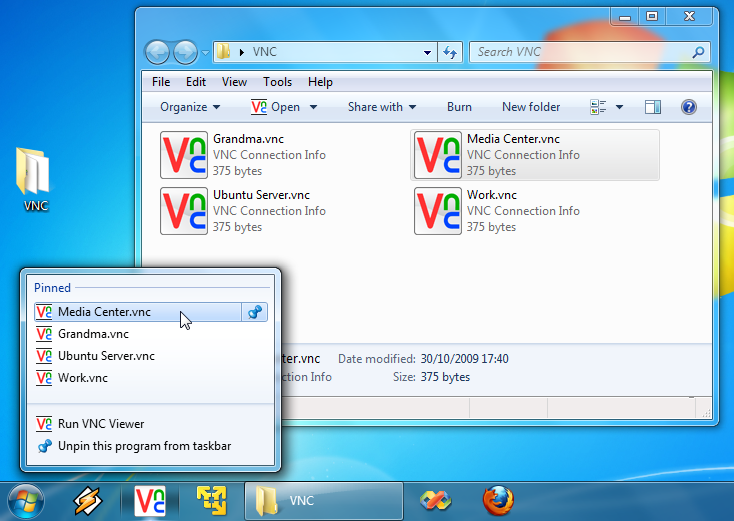The width and height of the screenshot is (734, 521).
Task: Click the Windows Start orb
Action: (26, 502)
